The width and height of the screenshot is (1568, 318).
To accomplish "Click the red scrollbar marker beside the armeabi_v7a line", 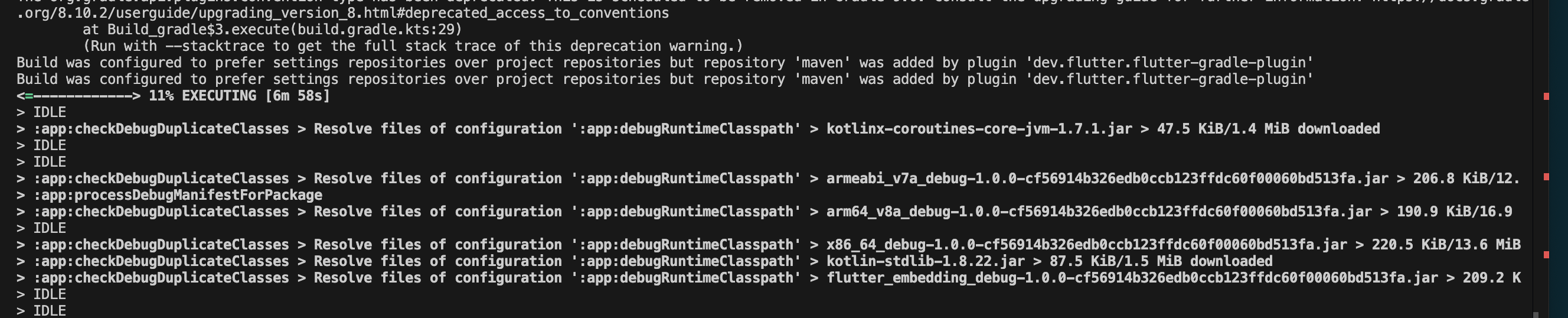I will [1546, 177].
